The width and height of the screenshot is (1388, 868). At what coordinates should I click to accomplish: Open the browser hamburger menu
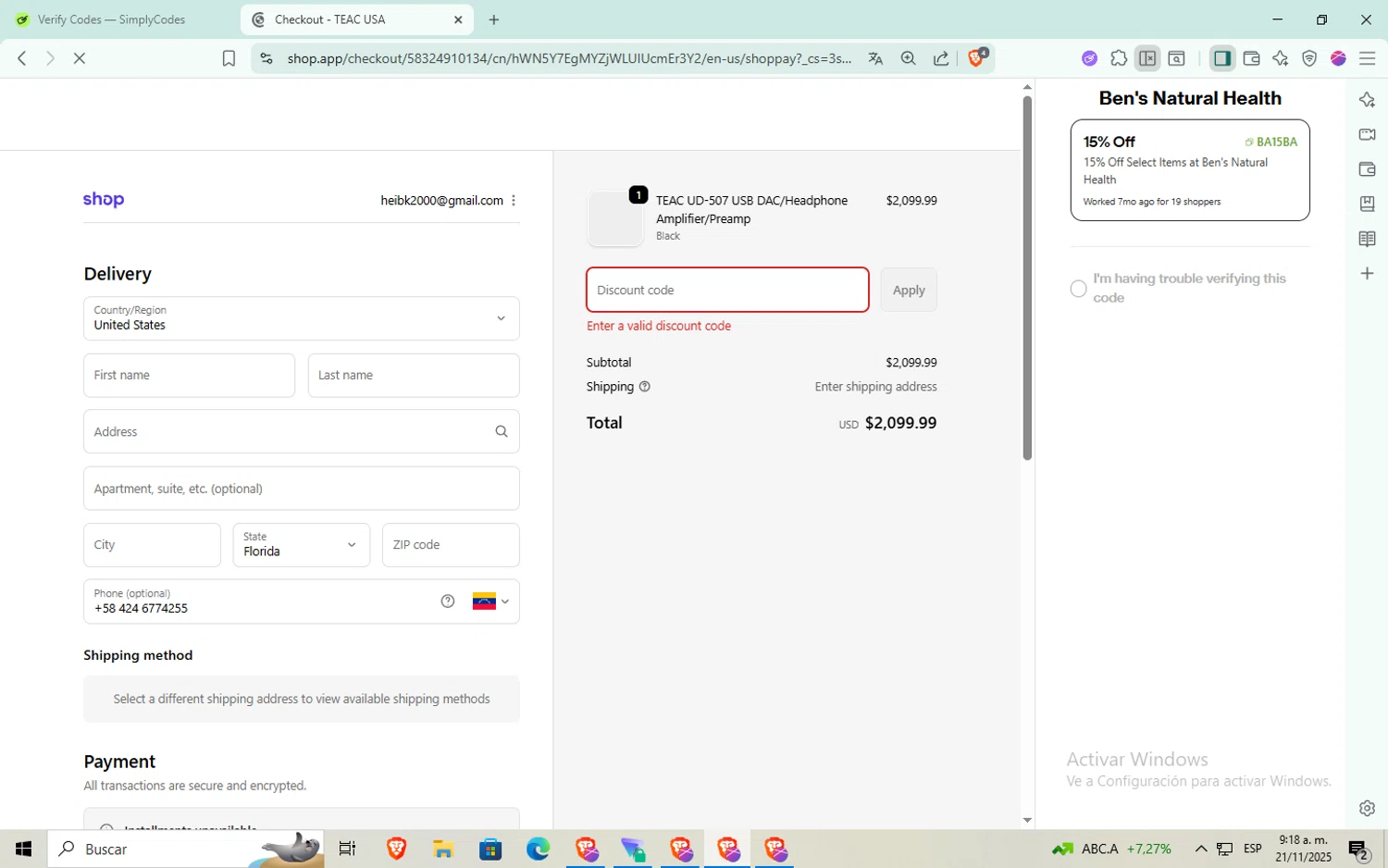point(1368,58)
